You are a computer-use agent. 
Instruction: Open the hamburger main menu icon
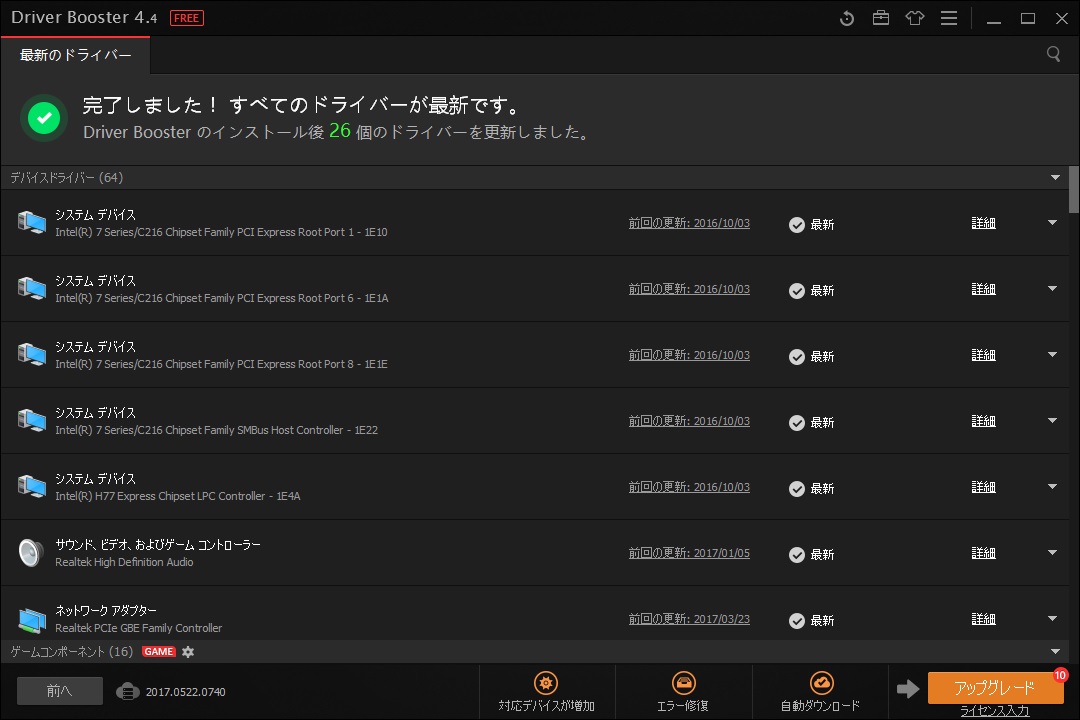pyautogui.click(x=949, y=17)
